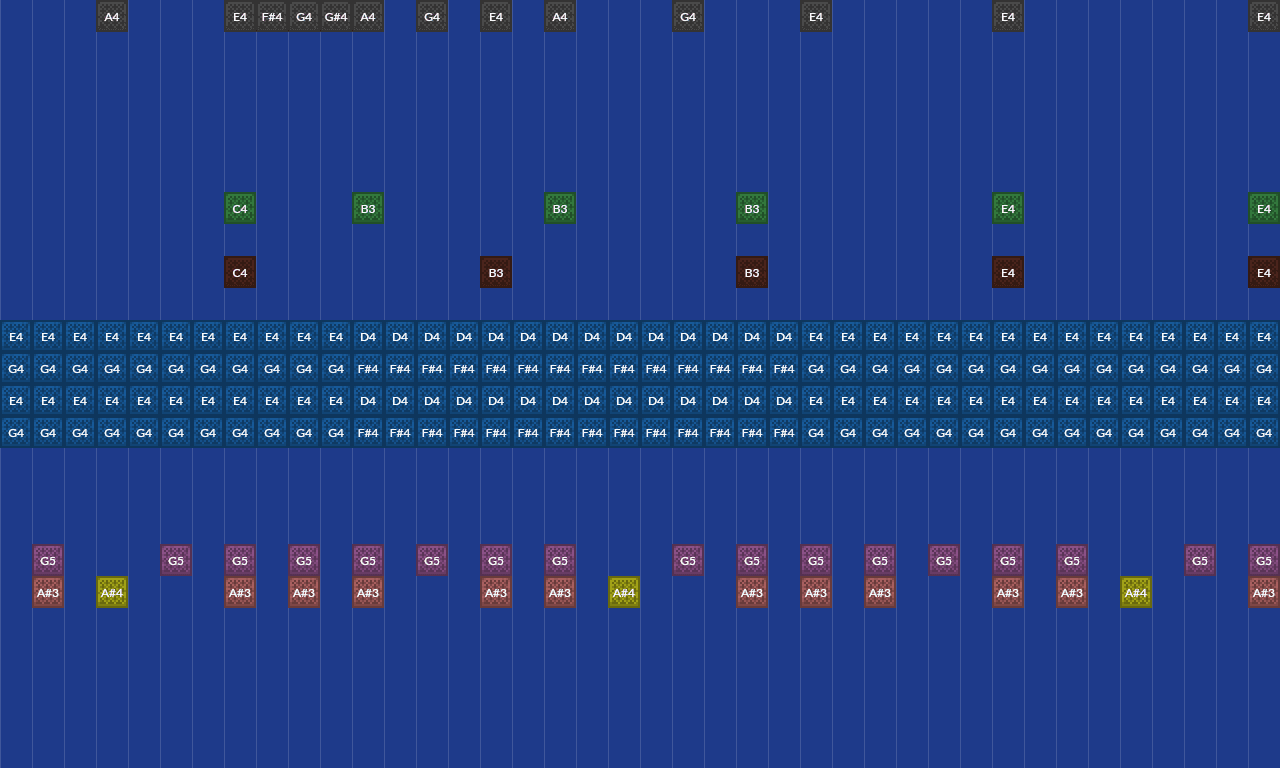Click the dark brown C4 note block
The width and height of the screenshot is (1280, 768).
[240, 273]
